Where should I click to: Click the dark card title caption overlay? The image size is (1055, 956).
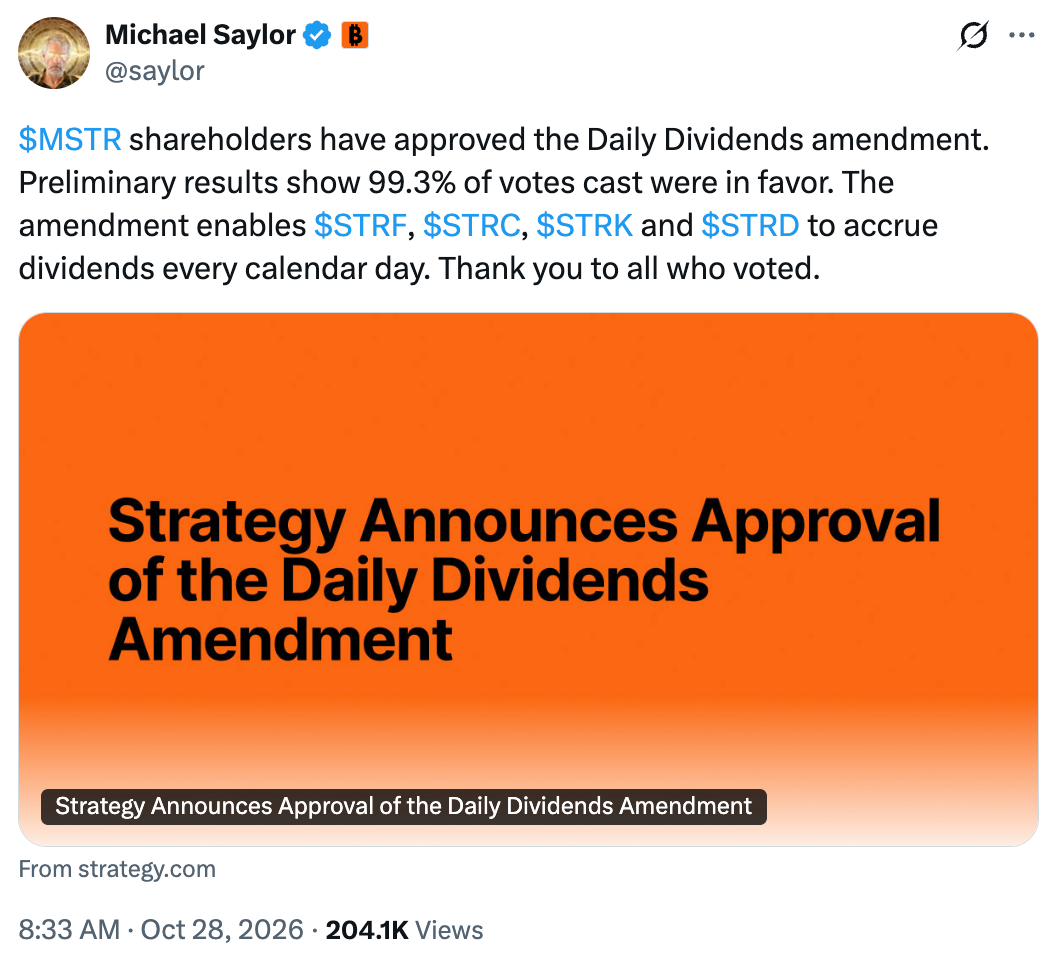404,806
